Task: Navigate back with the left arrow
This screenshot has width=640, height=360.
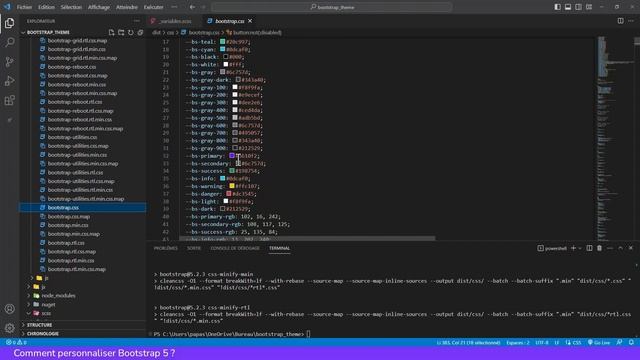Action: (x=192, y=7)
